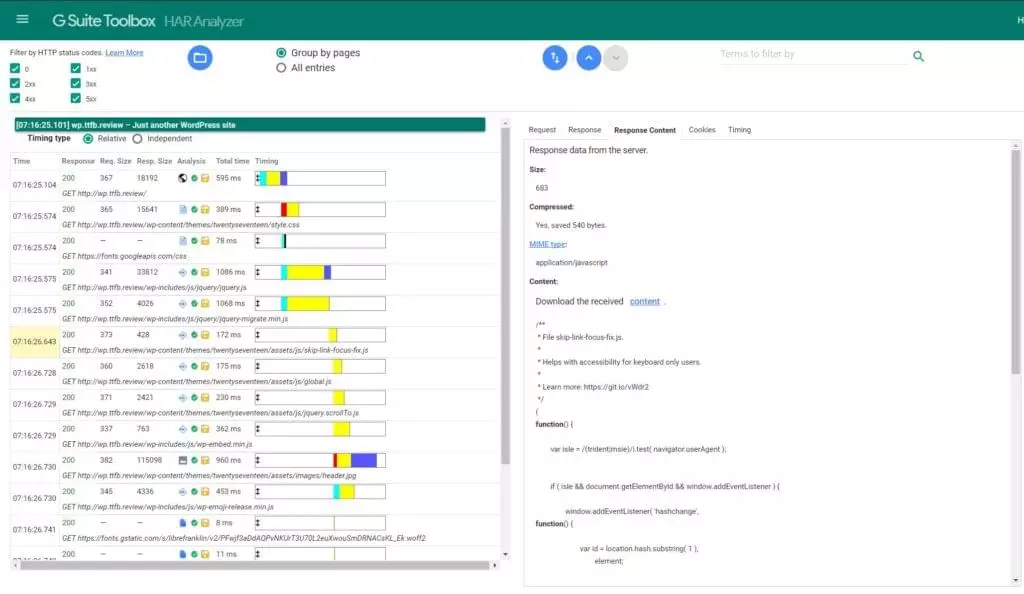This screenshot has width=1024, height=594.
Task: Toggle the 4xx status checkbox
Action: [15, 98]
